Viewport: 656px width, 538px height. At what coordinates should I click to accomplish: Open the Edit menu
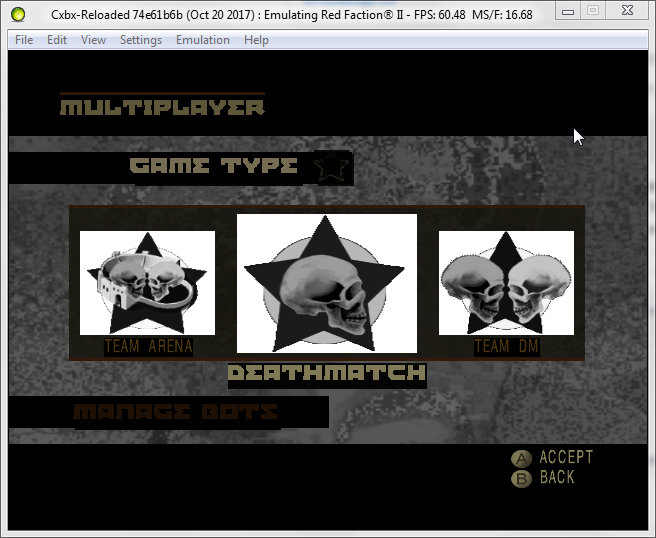[56, 40]
